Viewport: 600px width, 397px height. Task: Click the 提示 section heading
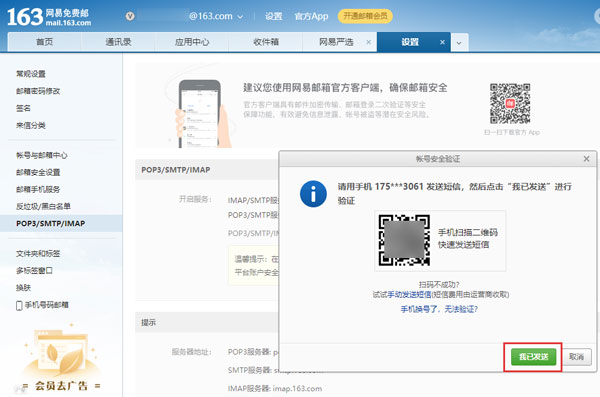pos(148,322)
